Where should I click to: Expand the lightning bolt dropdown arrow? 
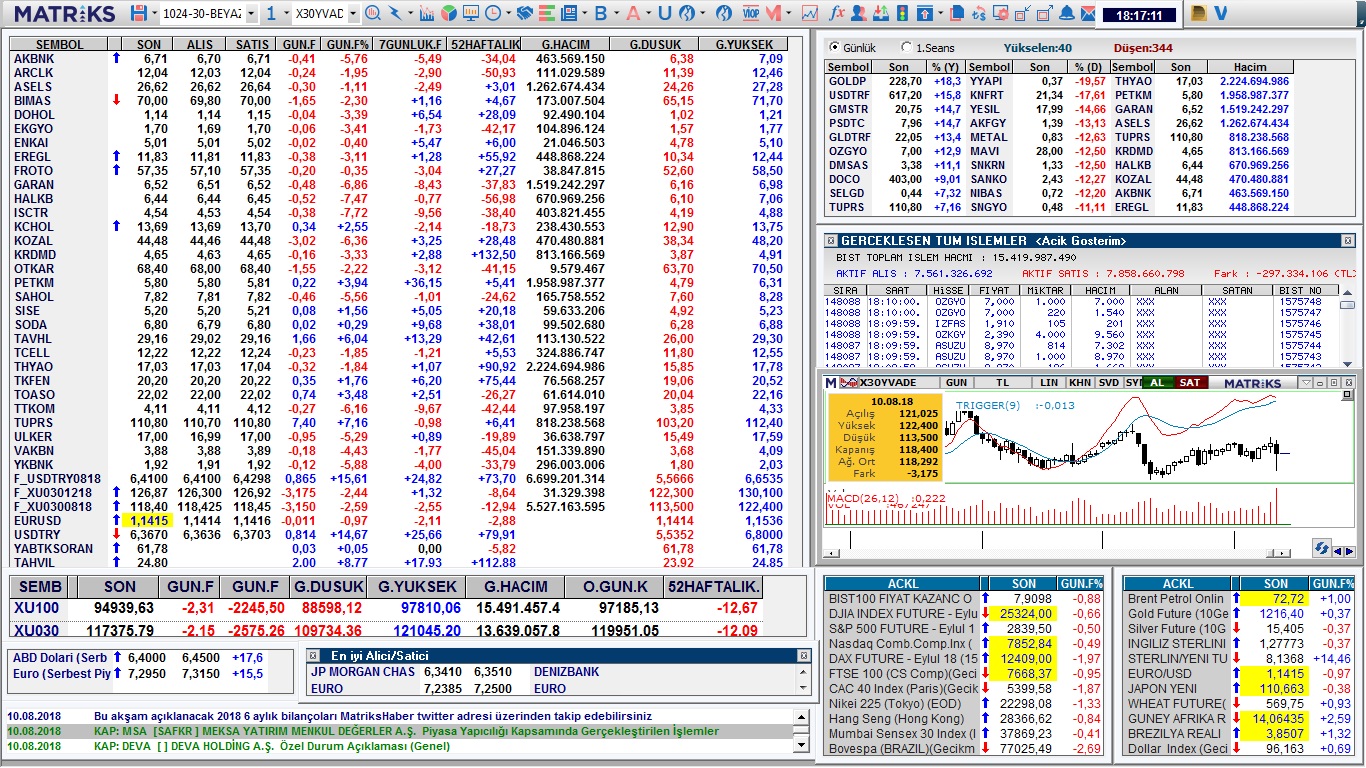click(410, 13)
